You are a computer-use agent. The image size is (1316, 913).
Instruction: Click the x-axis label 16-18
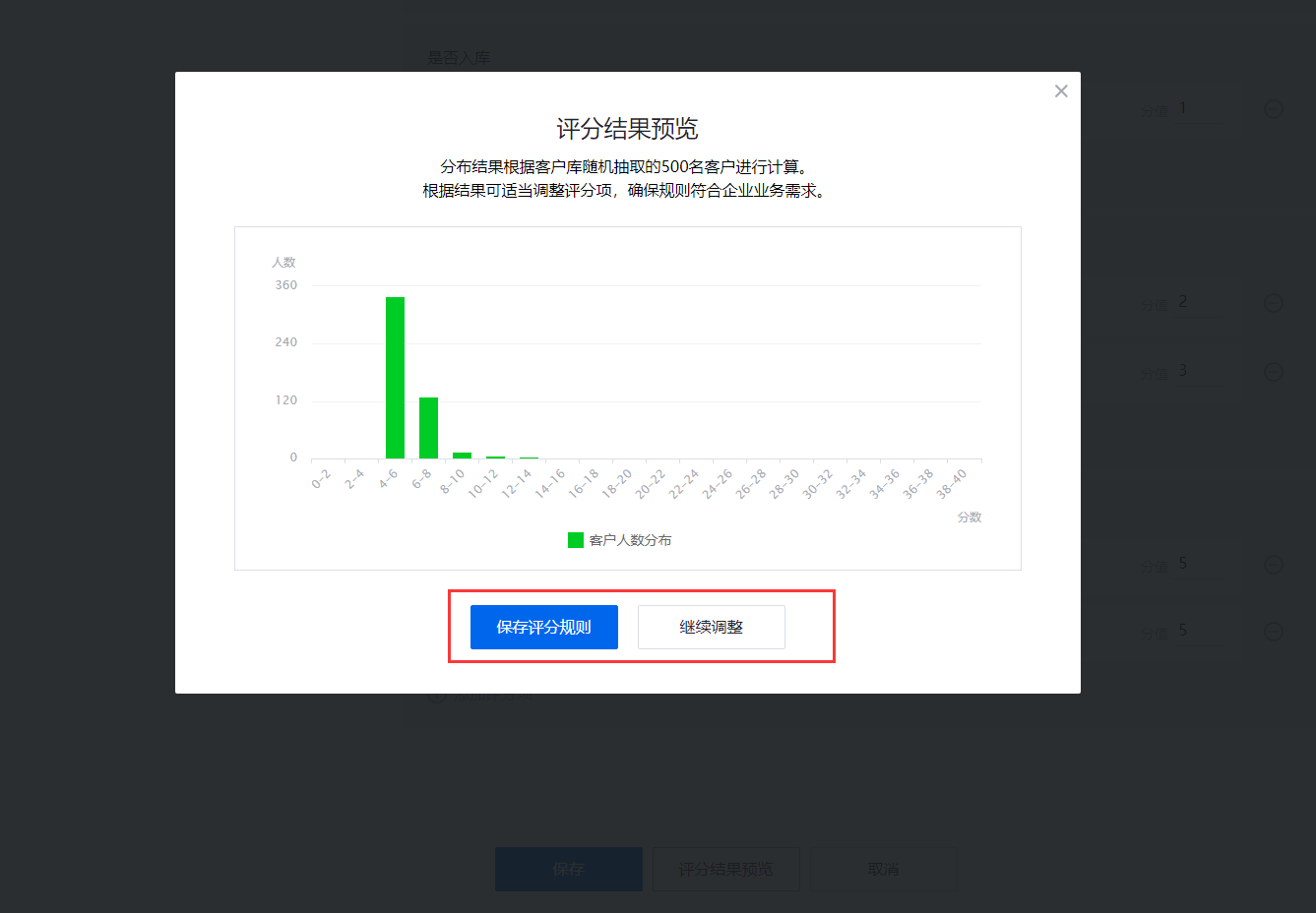pos(584,483)
